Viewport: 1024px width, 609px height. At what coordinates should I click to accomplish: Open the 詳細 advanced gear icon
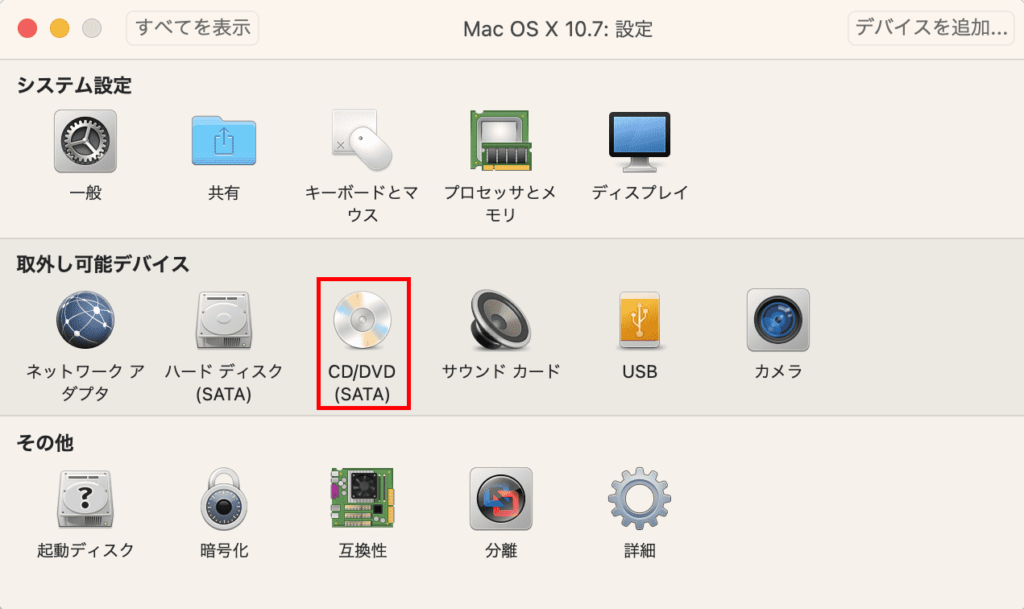tap(639, 498)
